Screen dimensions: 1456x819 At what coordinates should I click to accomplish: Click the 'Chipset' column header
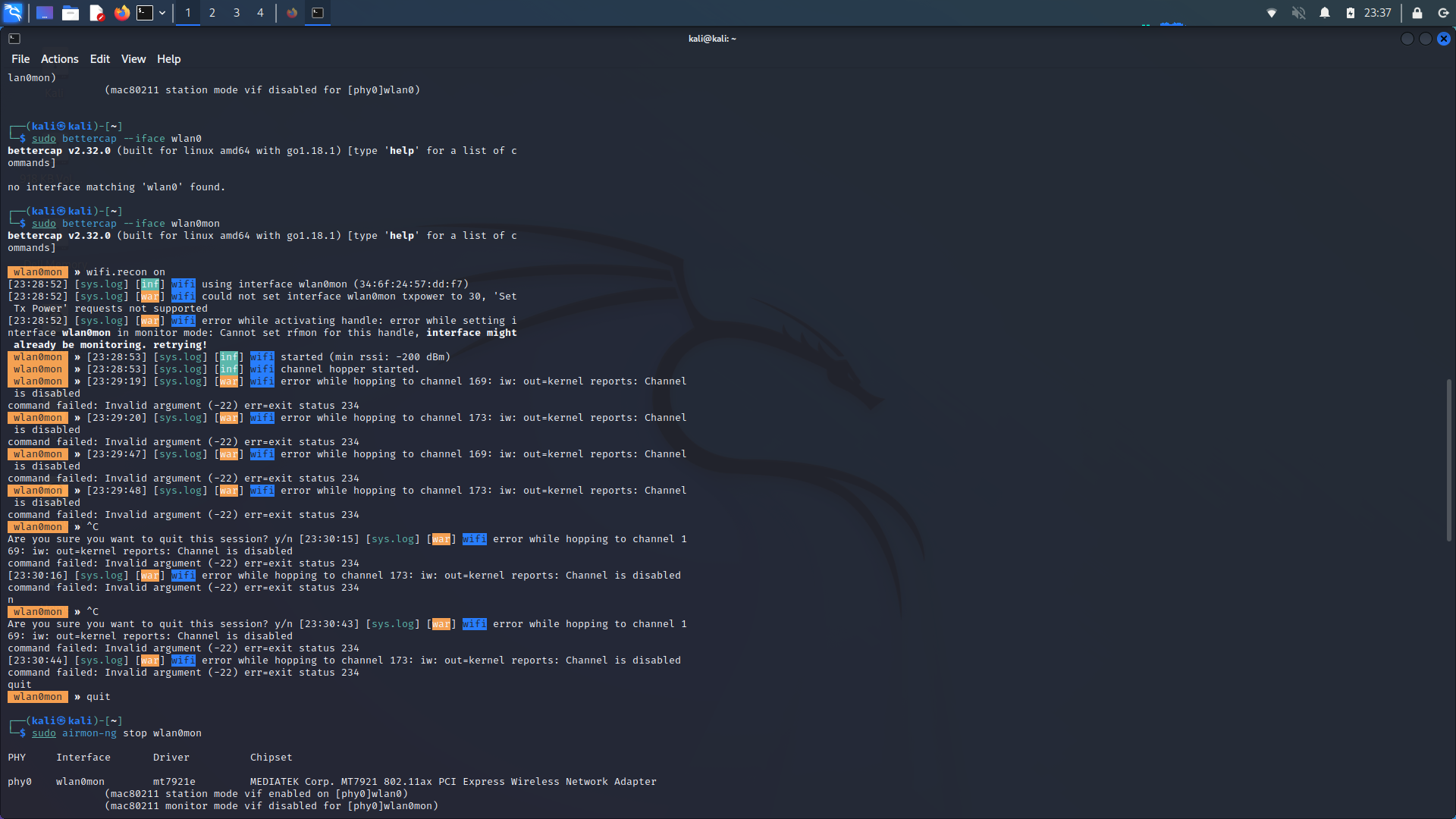click(x=271, y=758)
